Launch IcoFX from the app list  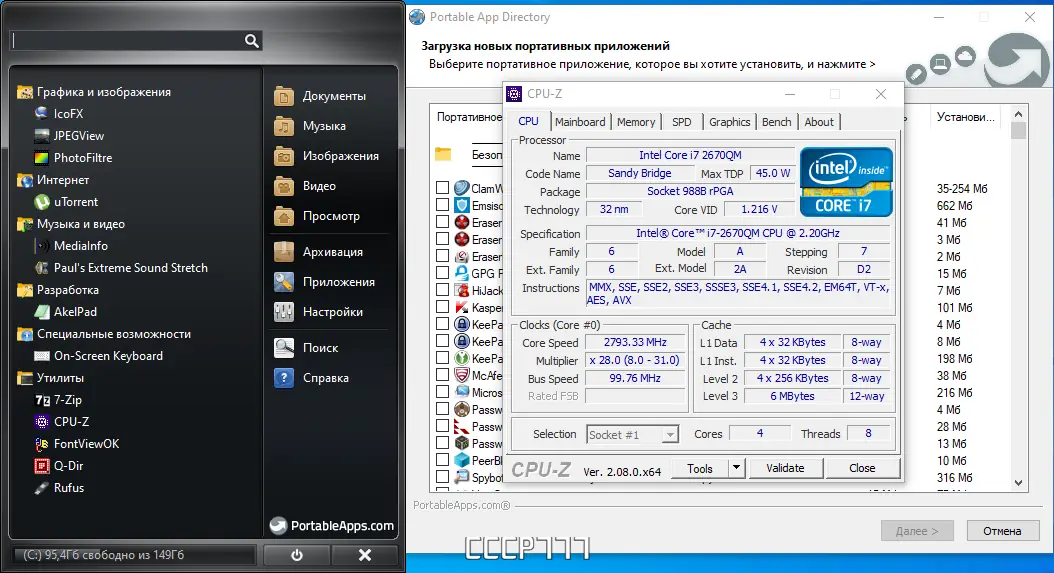(68, 114)
